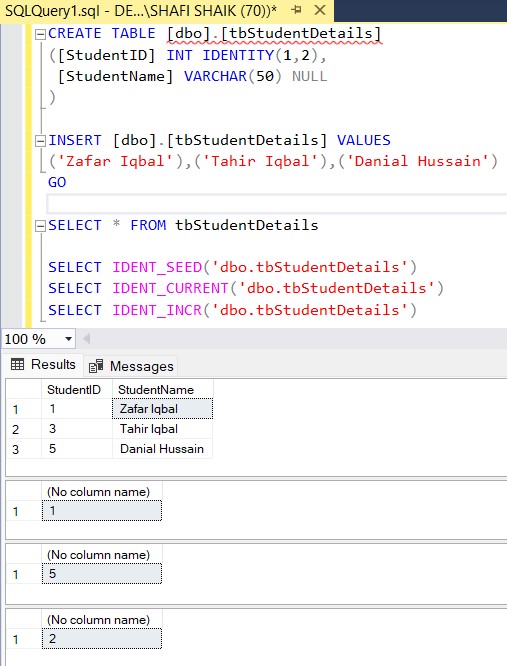Screen dimensions: 507x666
Task: Select the IDENT_INCR result cell showing 2
Action: [x=102, y=638]
